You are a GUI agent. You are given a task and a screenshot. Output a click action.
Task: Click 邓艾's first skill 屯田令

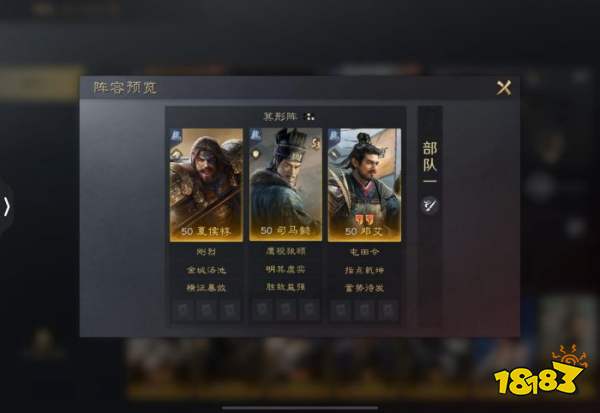coord(364,252)
